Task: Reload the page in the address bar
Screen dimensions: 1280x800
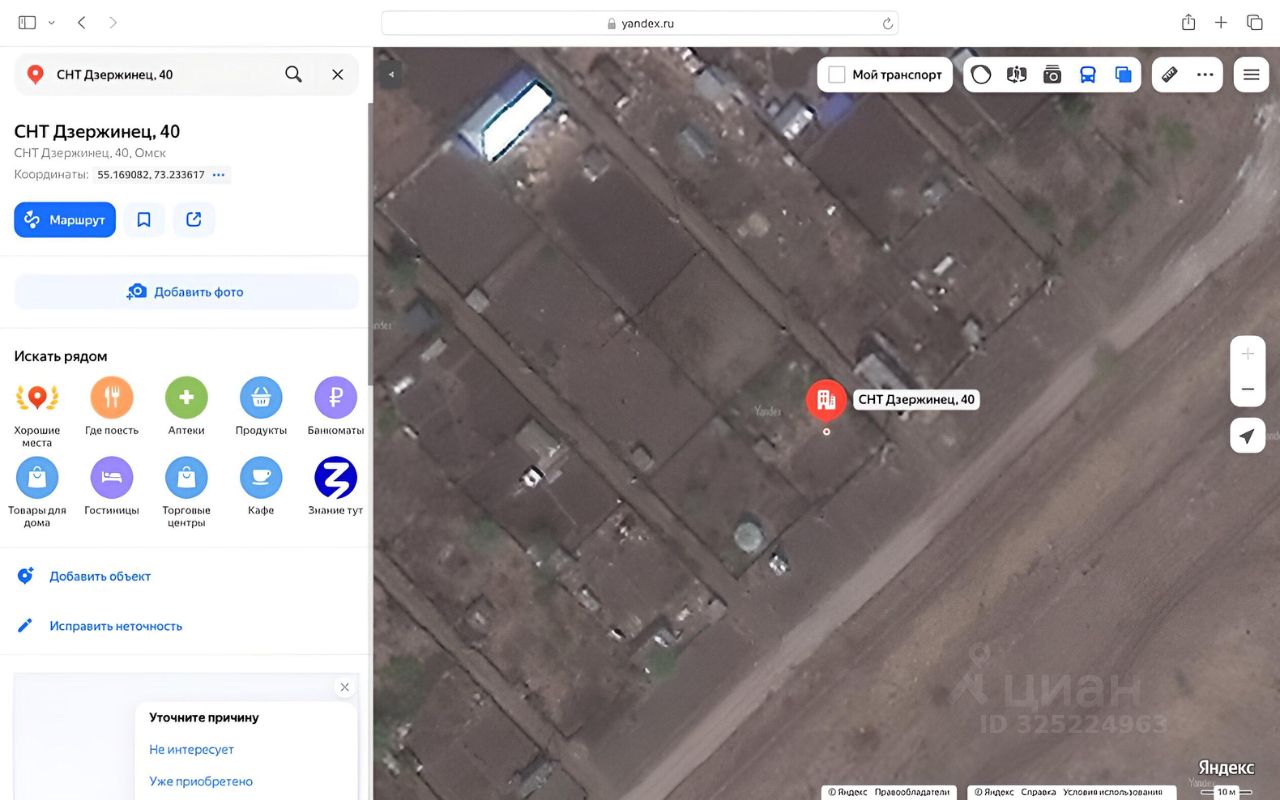Action: 887,23
